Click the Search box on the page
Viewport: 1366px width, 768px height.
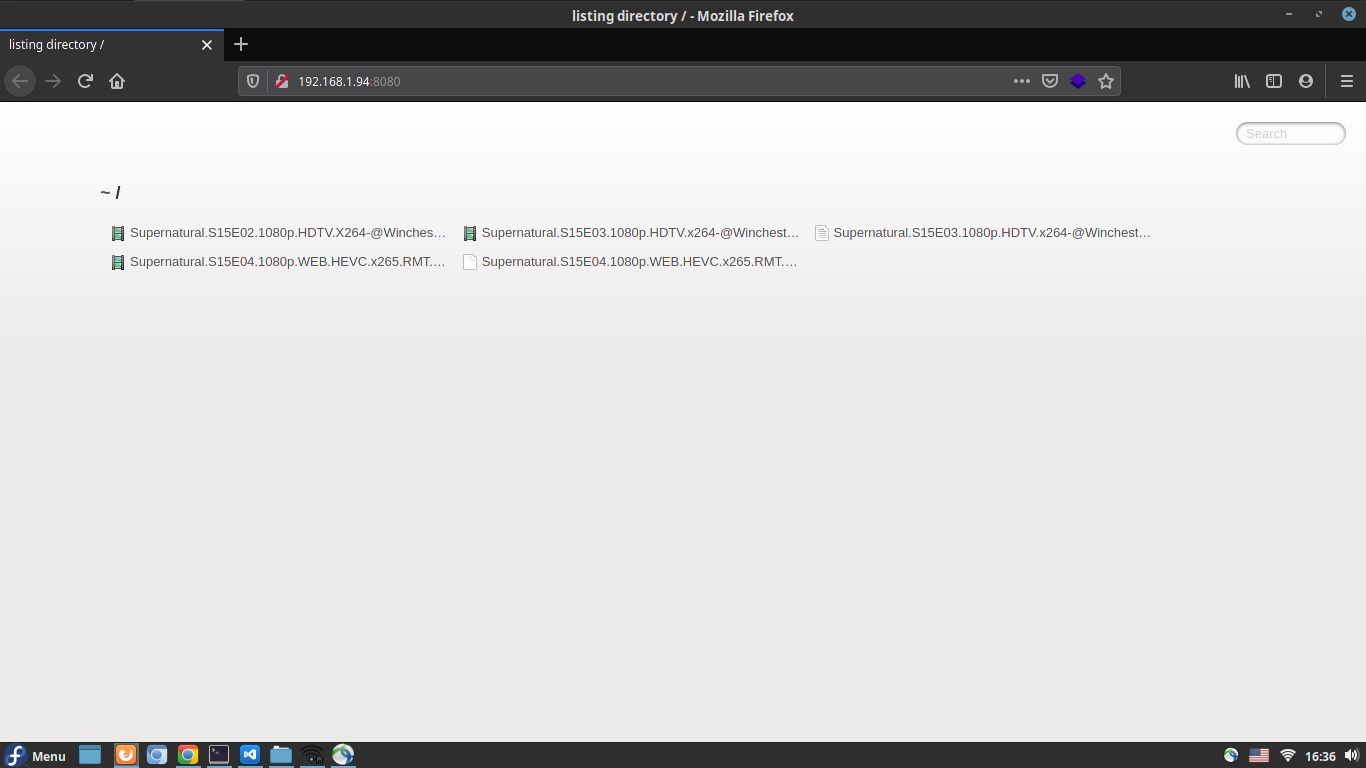coord(1291,133)
